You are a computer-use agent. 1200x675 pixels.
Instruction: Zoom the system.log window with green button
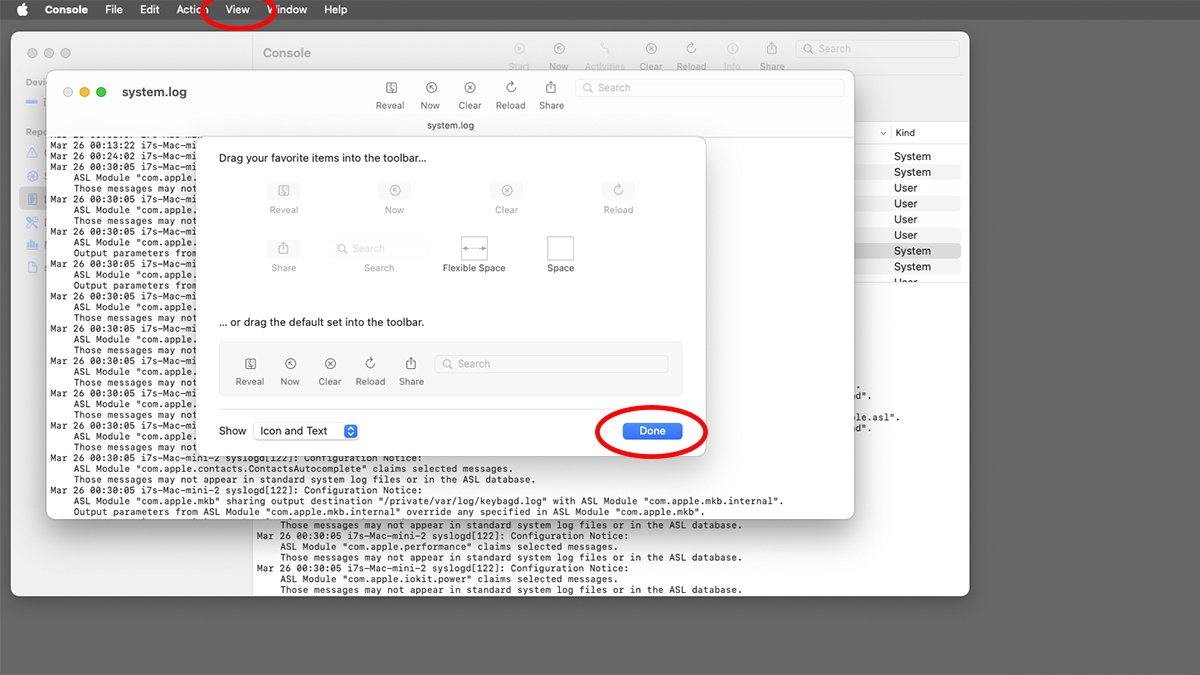tap(101, 92)
